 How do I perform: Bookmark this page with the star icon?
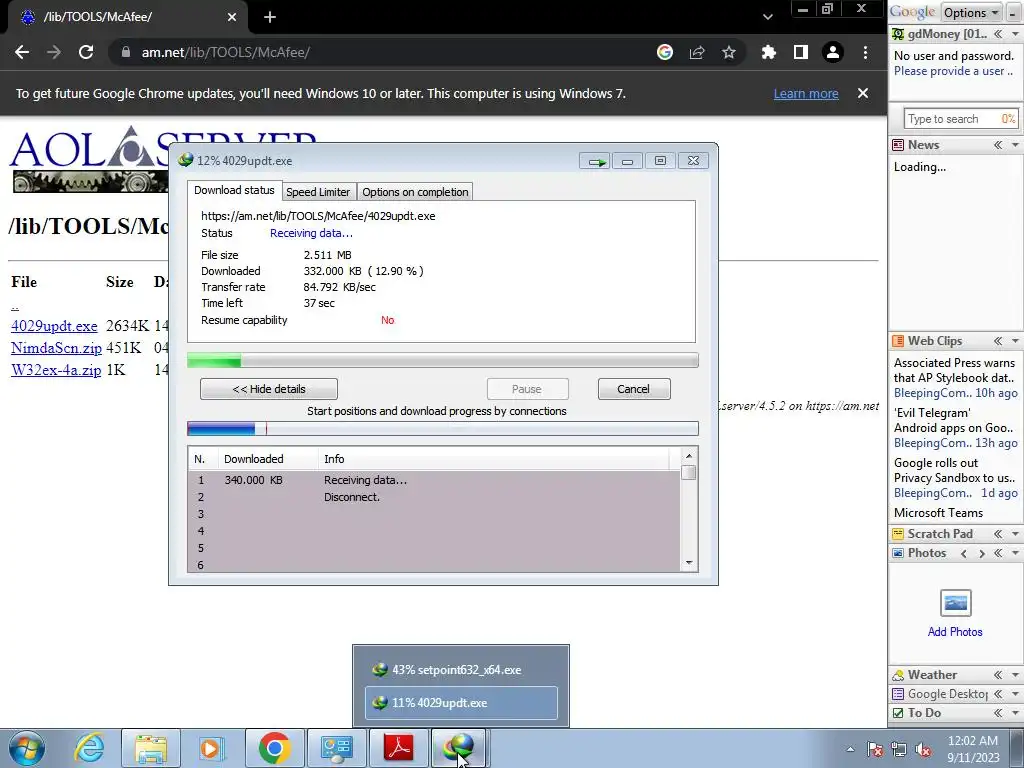point(729,52)
